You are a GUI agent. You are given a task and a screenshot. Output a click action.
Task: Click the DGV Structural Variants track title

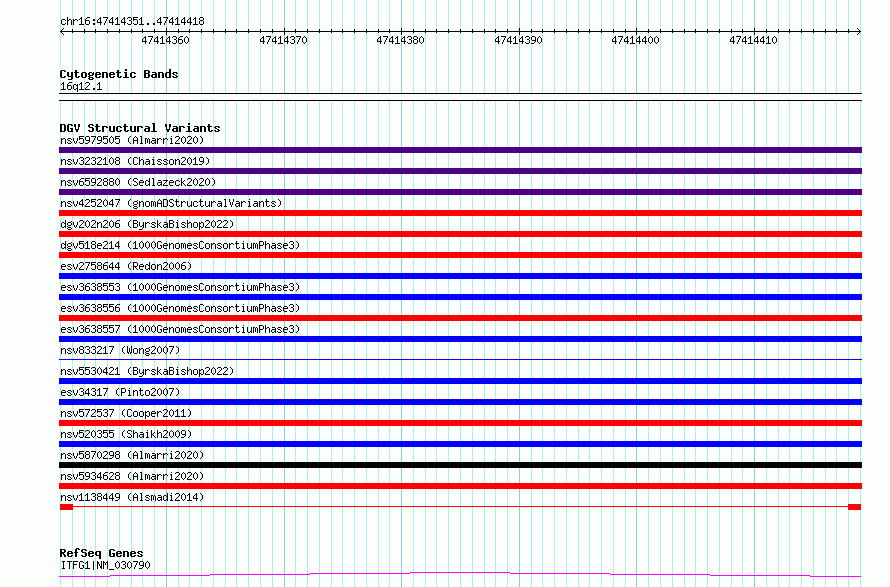(x=140, y=128)
